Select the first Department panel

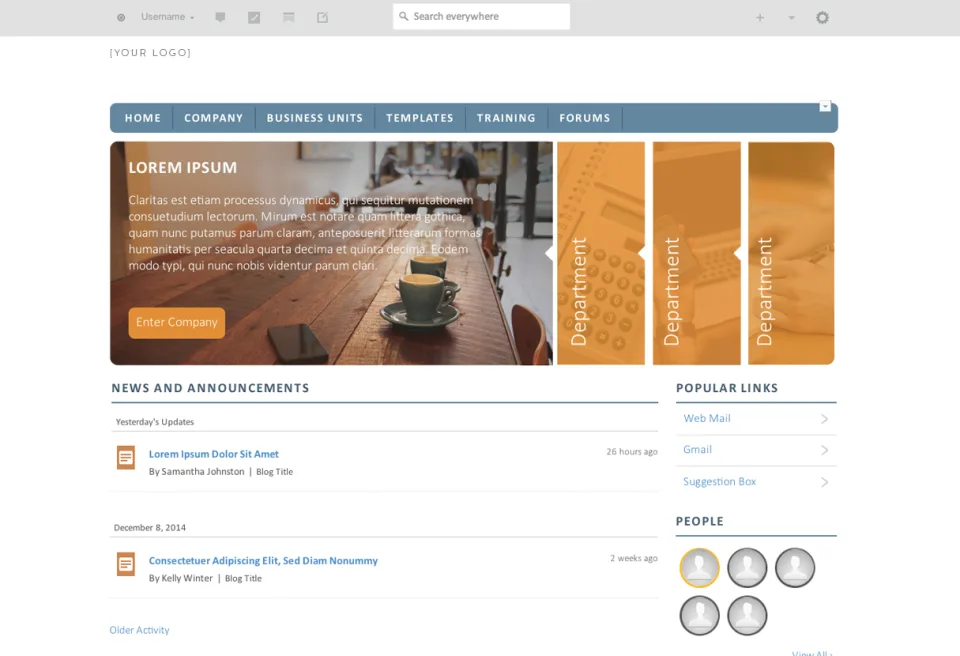click(601, 253)
